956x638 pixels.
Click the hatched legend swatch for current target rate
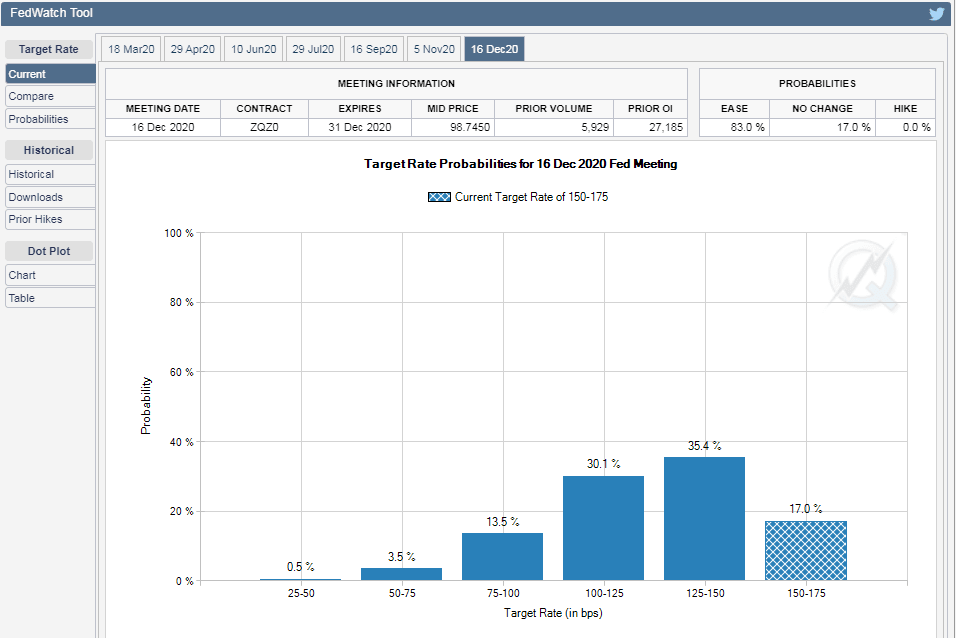click(x=438, y=197)
